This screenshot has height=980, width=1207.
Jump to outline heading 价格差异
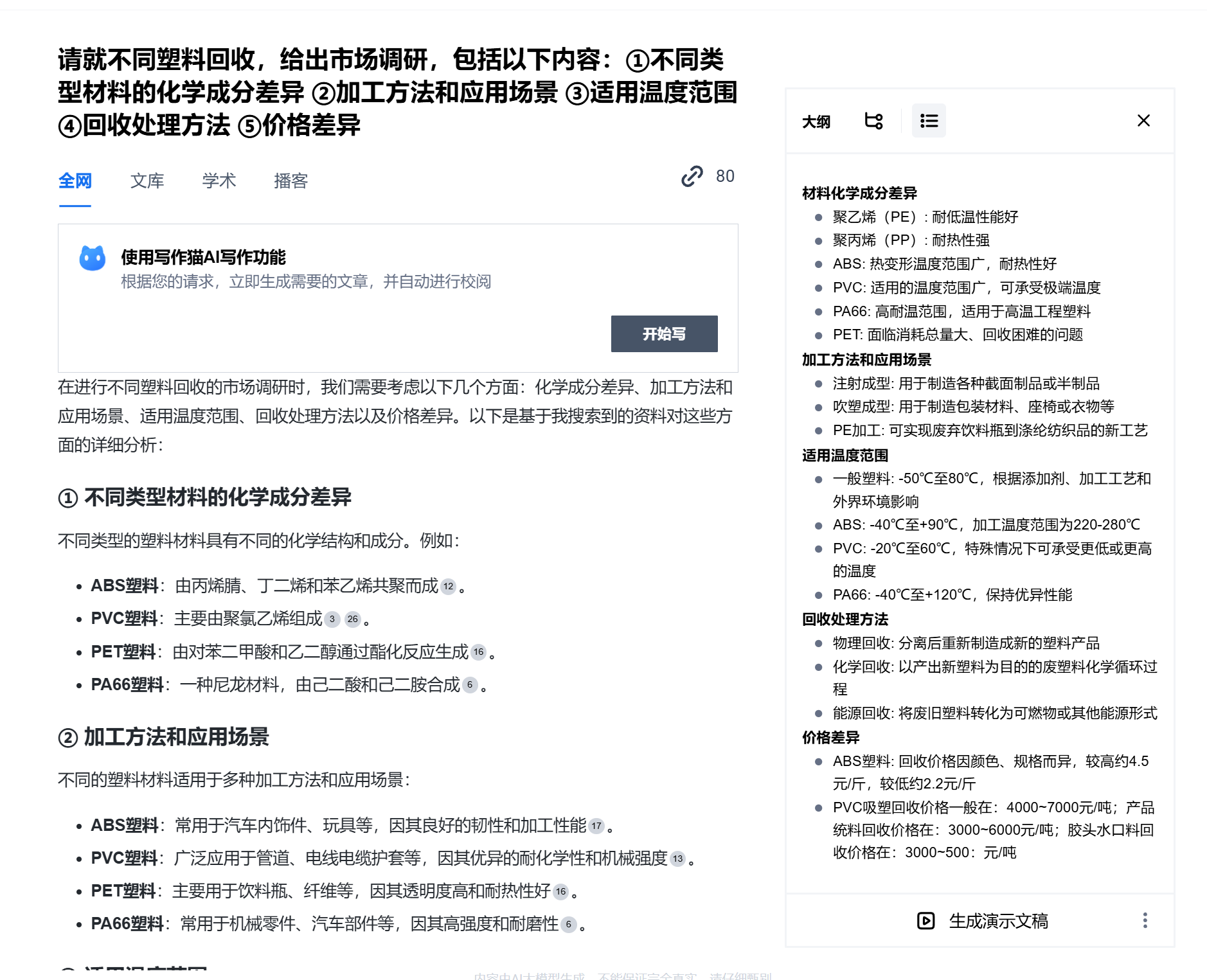point(831,737)
